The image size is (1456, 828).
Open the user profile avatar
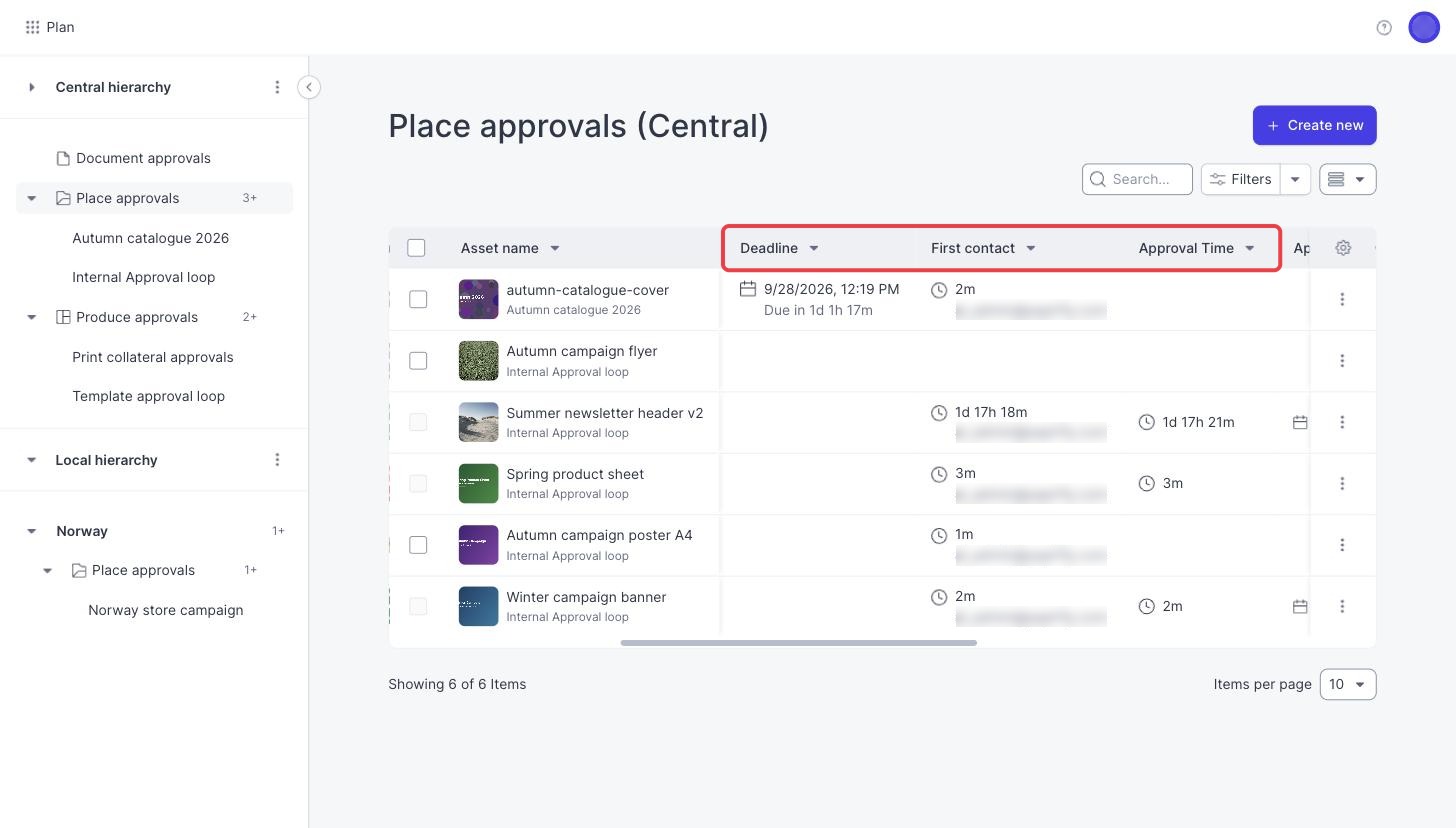tap(1424, 27)
